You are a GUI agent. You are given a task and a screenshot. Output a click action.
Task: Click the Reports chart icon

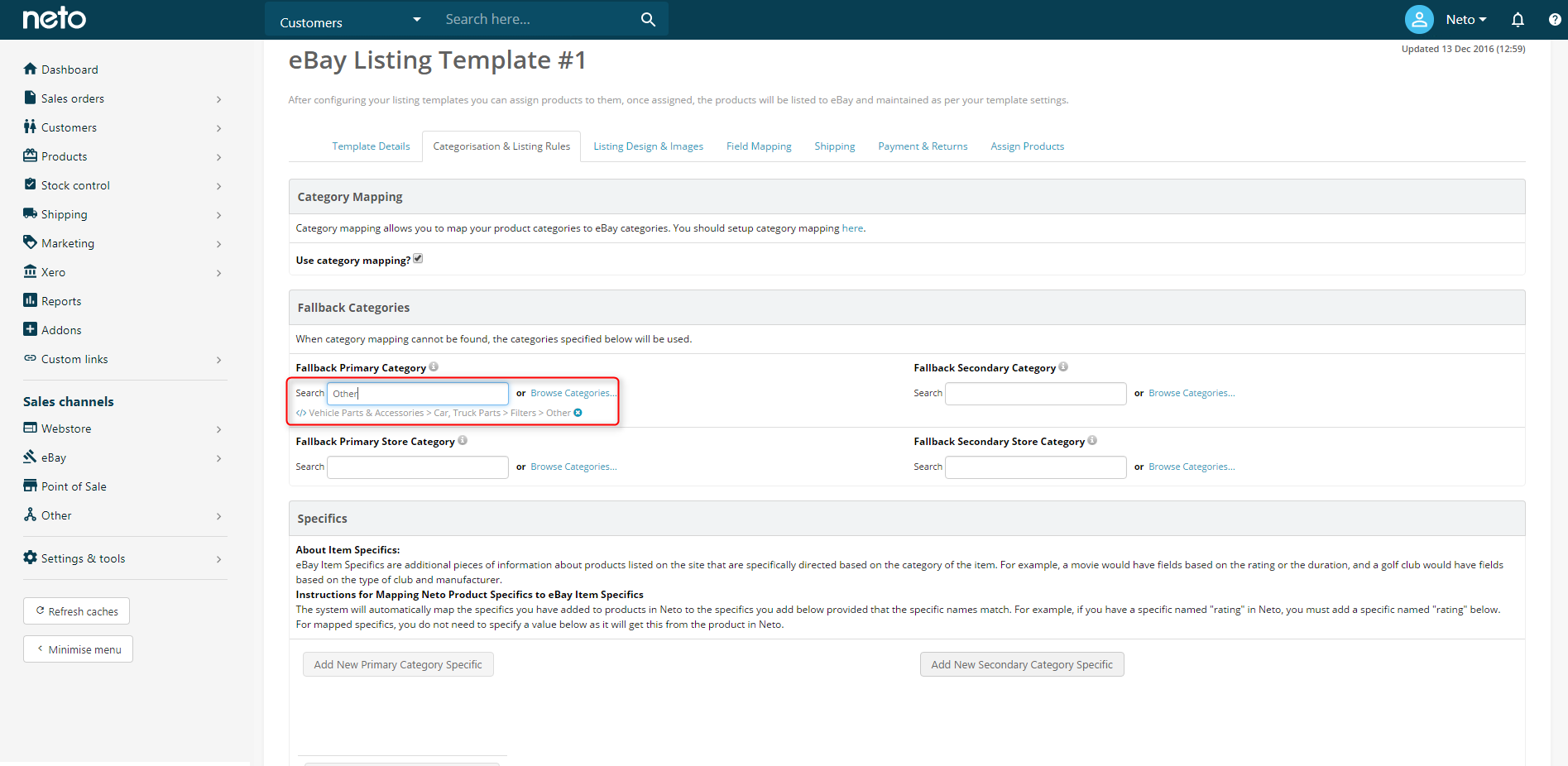tap(30, 300)
